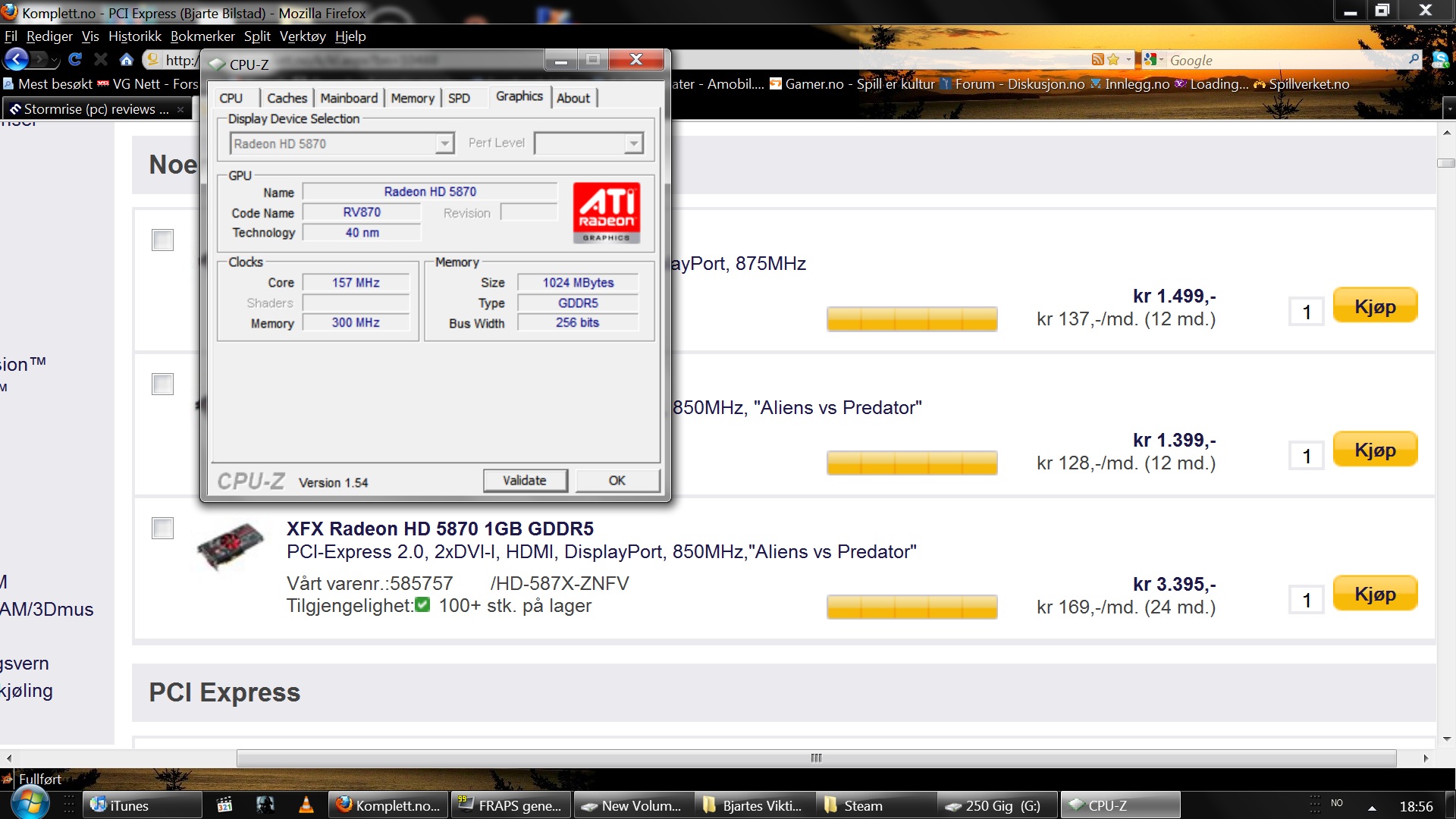Show hidden tray icons arrow
1456x819 pixels.
pyautogui.click(x=1372, y=808)
